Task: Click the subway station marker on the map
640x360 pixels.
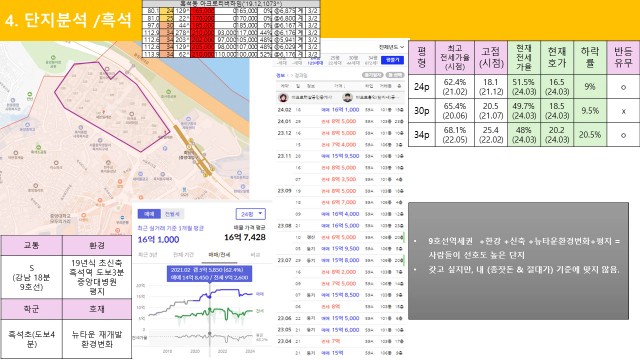Action: tap(189, 146)
